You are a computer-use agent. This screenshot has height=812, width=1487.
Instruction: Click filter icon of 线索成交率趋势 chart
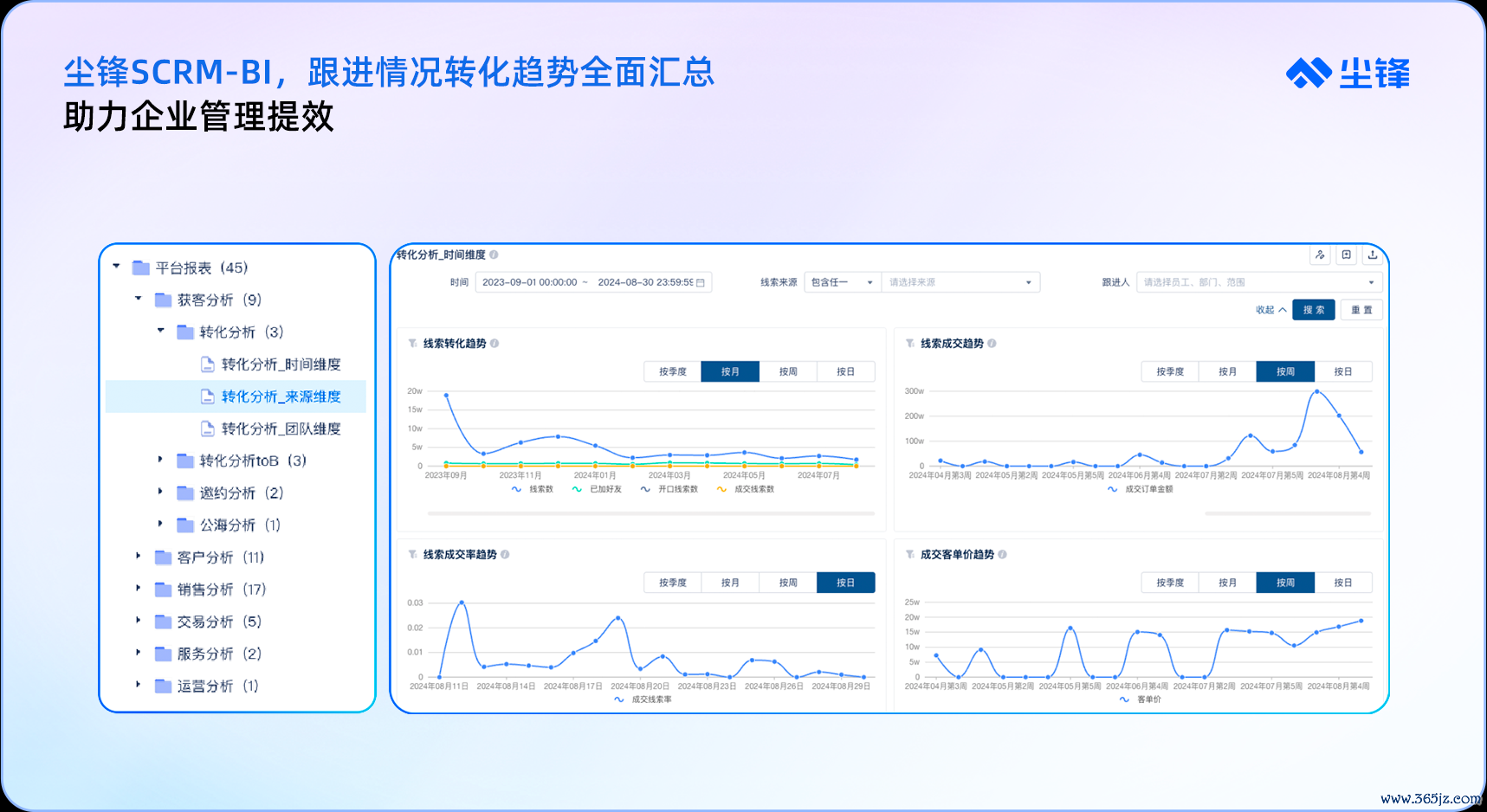(x=413, y=555)
